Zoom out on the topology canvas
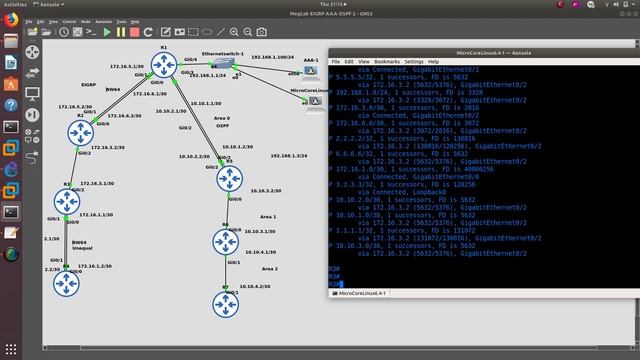The image size is (640, 360). (248, 32)
